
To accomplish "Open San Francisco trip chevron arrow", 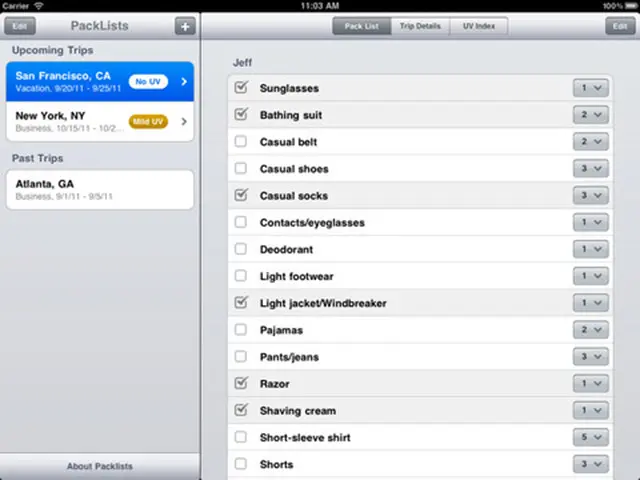I will pyautogui.click(x=183, y=81).
